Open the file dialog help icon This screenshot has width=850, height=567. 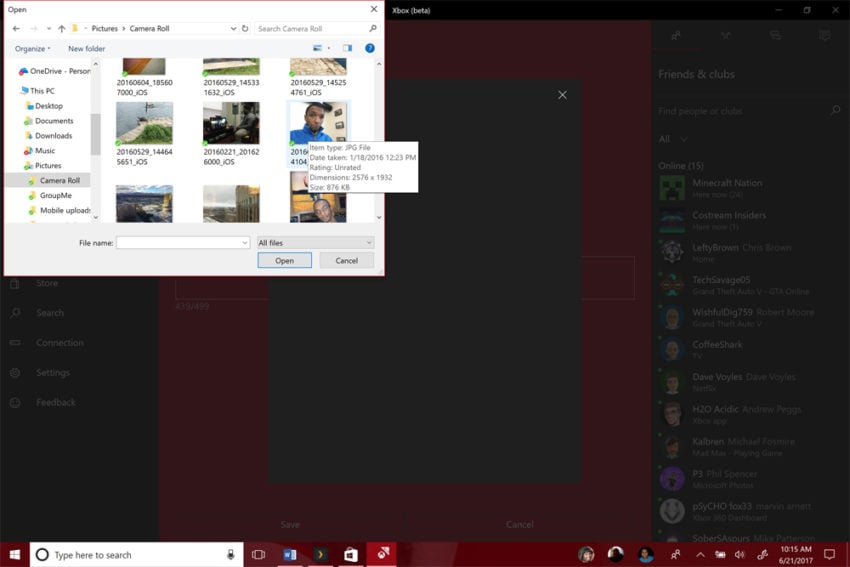370,48
